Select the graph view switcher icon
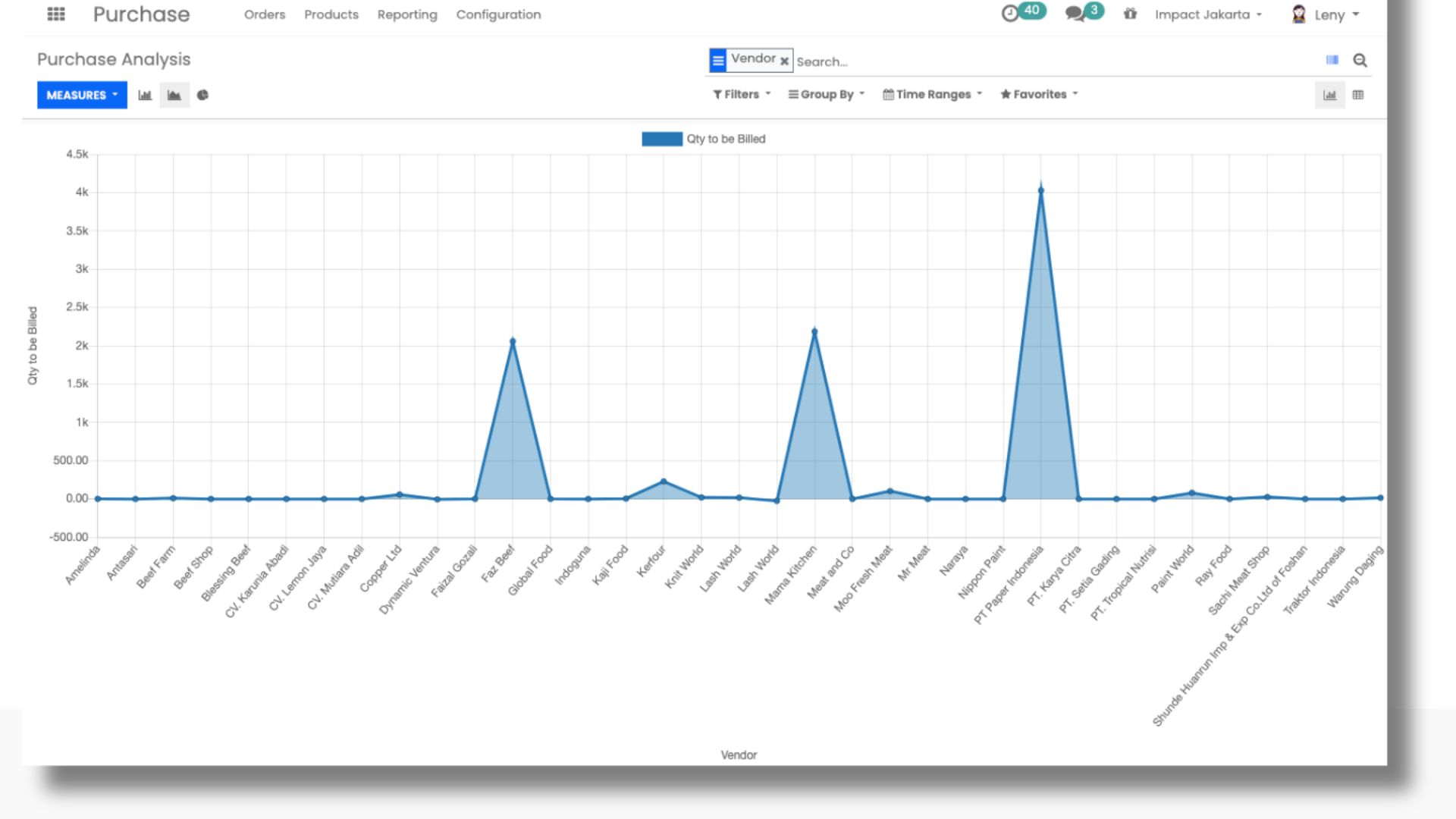The height and width of the screenshot is (819, 1456). click(x=1329, y=95)
